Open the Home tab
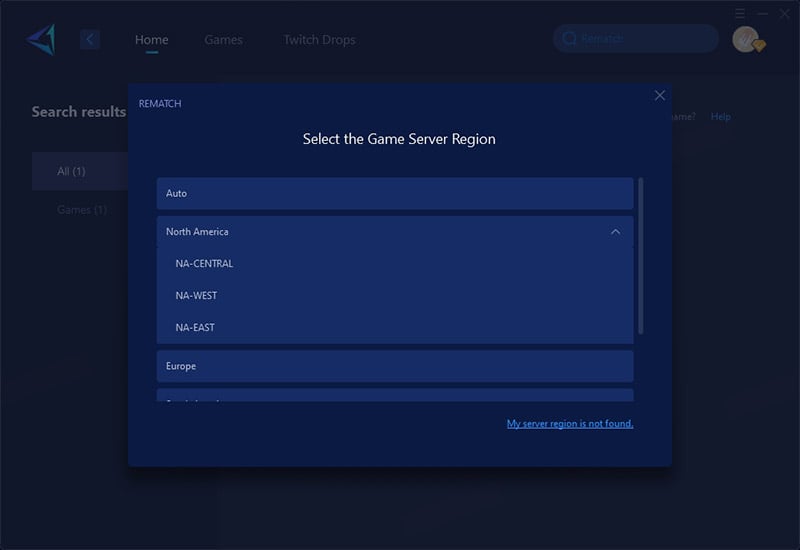 pyautogui.click(x=152, y=40)
